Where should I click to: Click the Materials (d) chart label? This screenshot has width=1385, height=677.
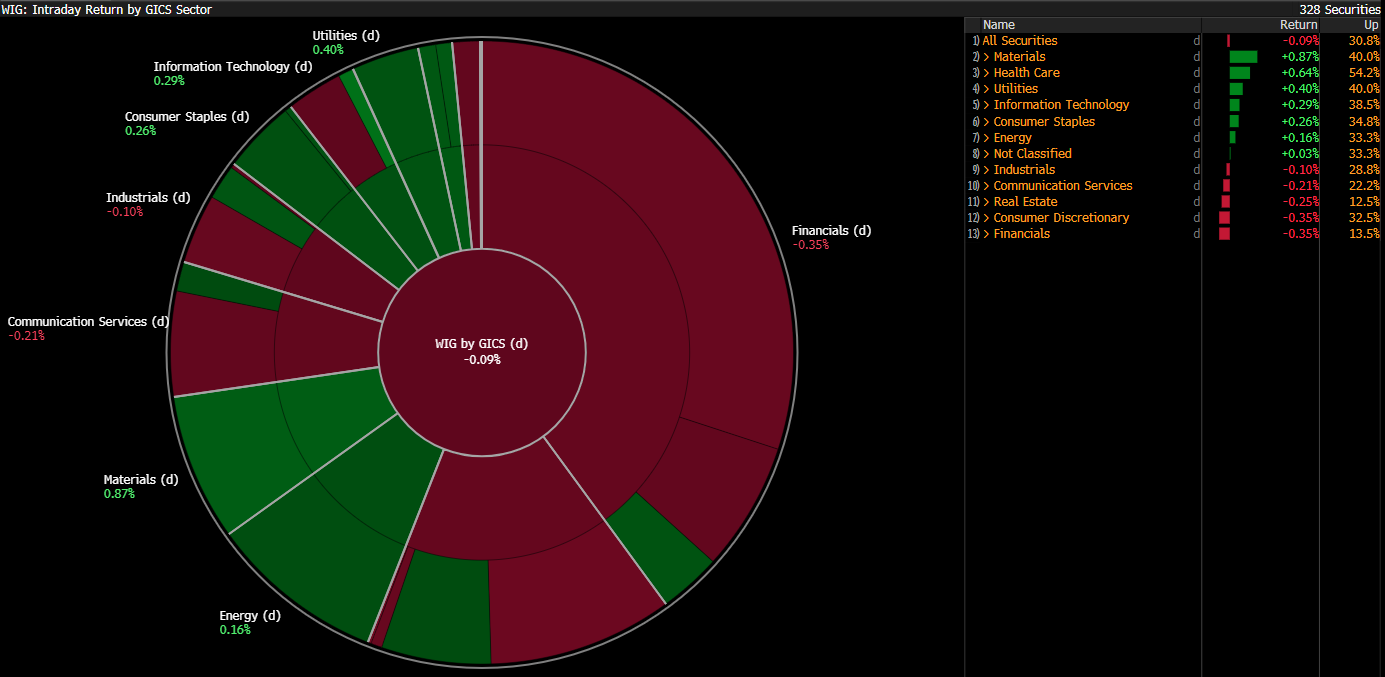point(141,480)
